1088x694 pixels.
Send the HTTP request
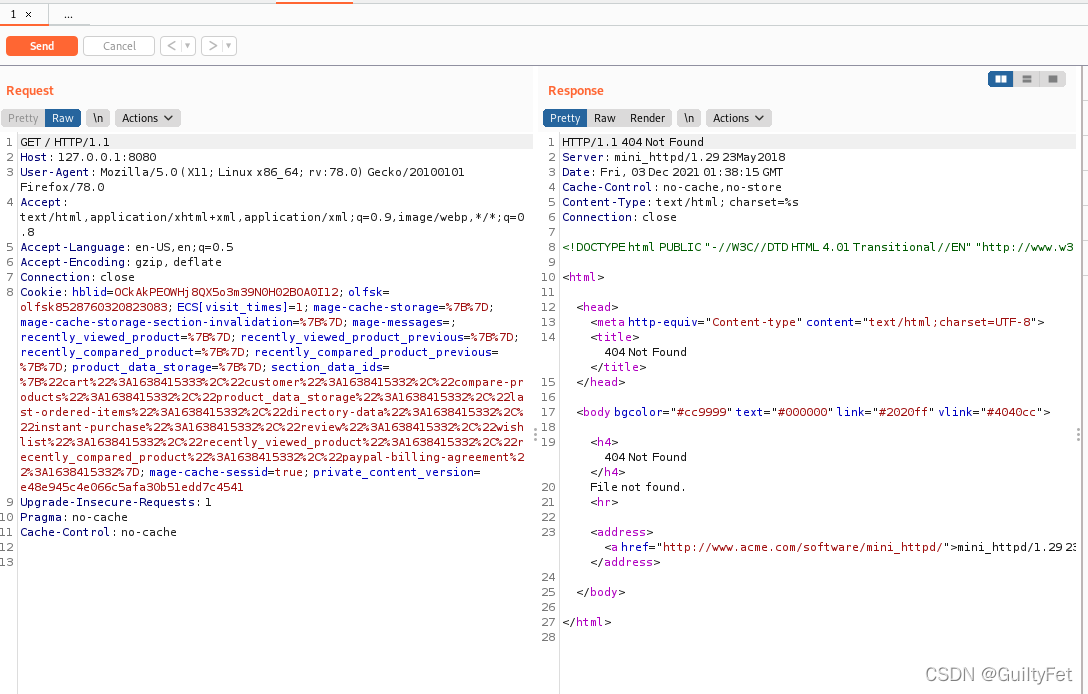42,46
